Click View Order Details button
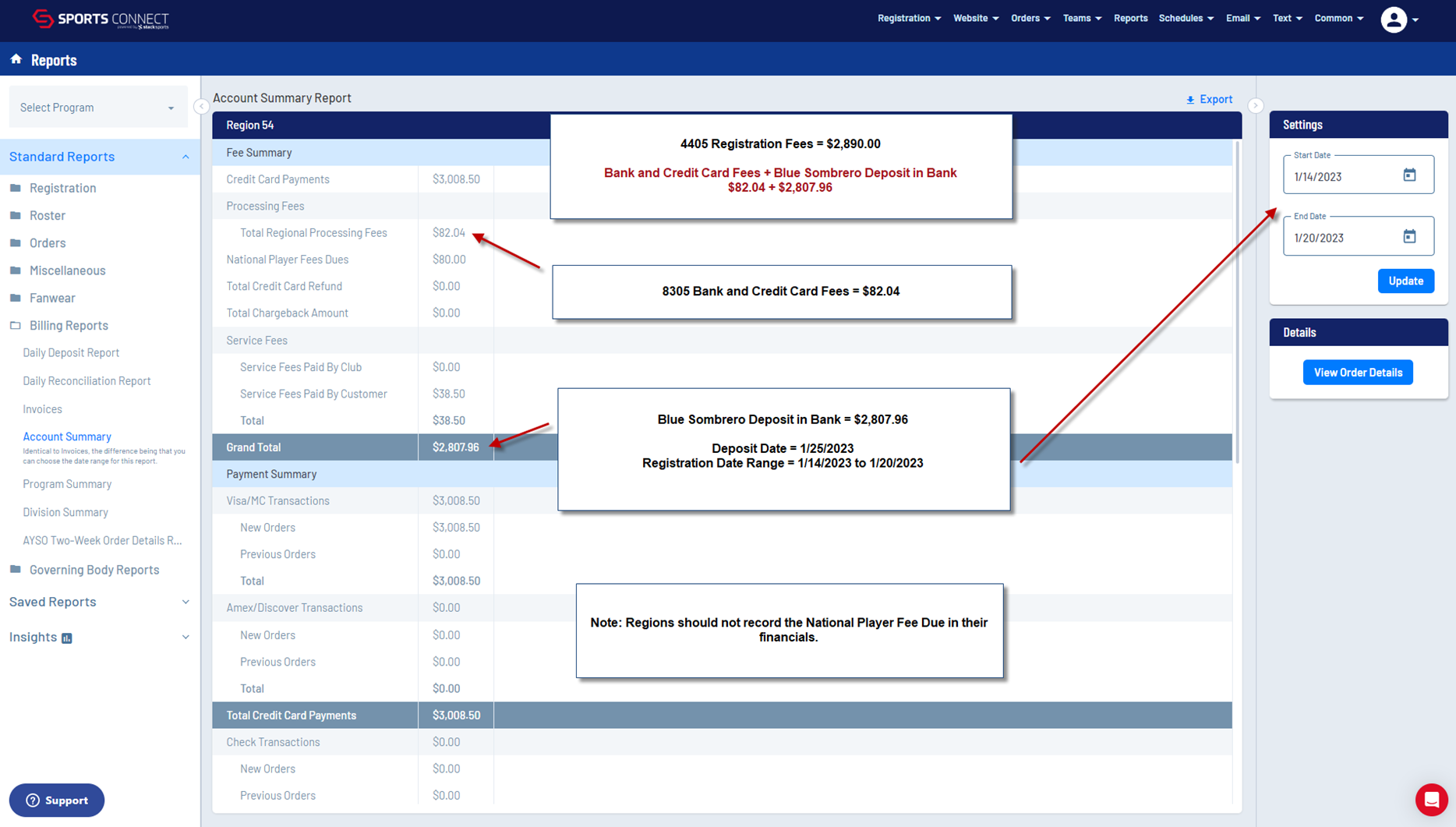The image size is (1456, 827). click(x=1357, y=373)
